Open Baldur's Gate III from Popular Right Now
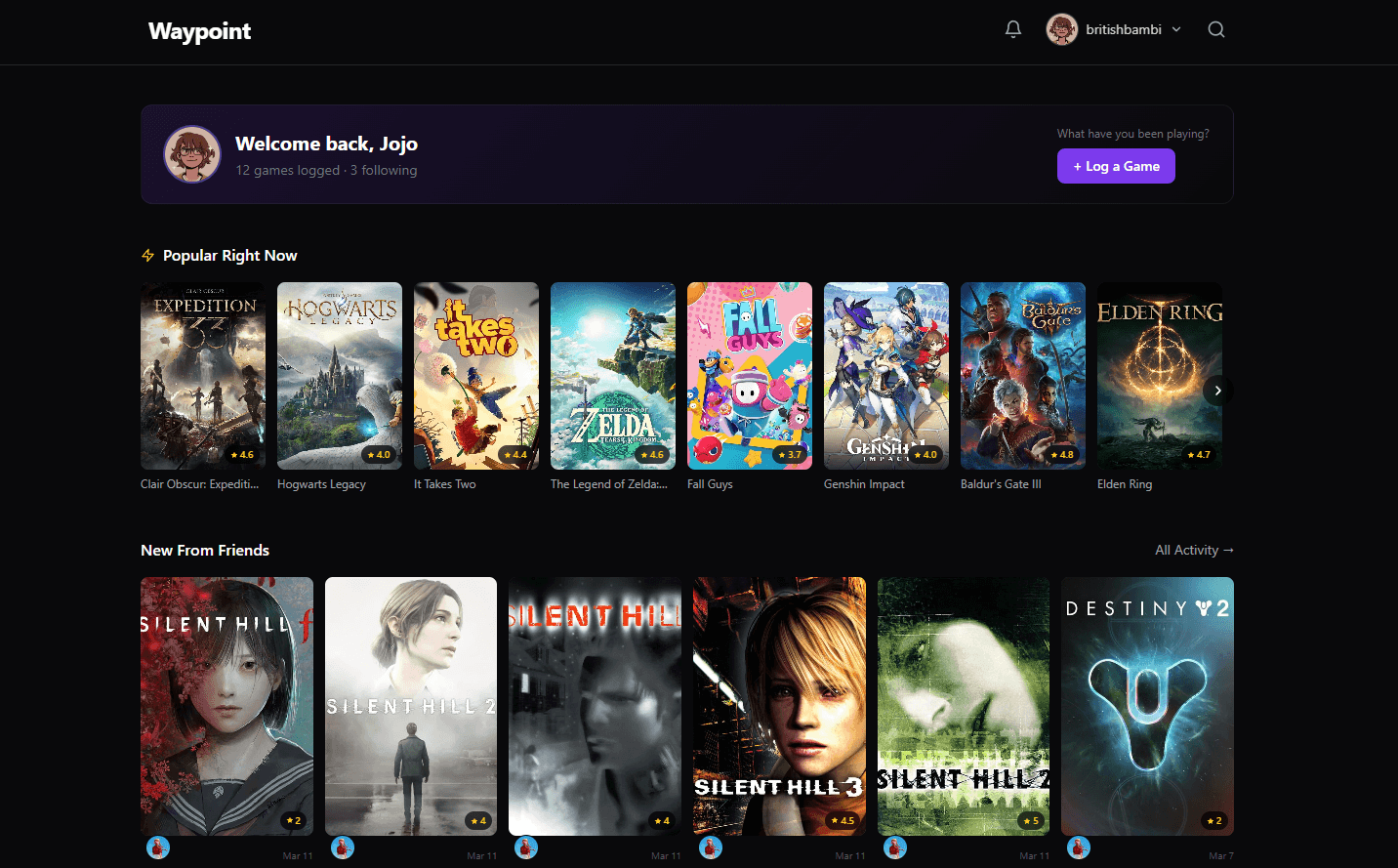The image size is (1398, 868). pos(1022,376)
